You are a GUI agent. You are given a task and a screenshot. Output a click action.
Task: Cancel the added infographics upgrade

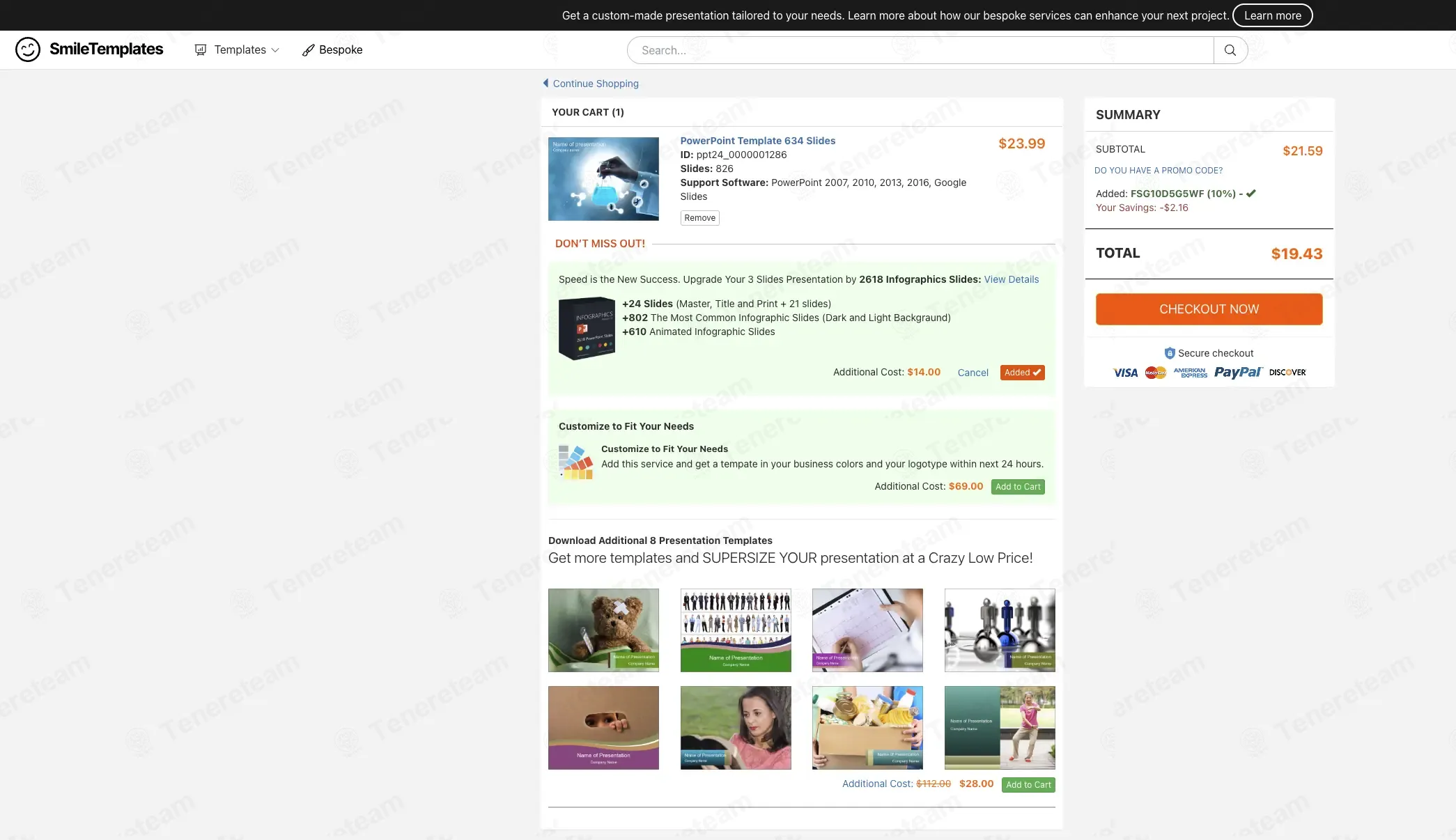973,373
